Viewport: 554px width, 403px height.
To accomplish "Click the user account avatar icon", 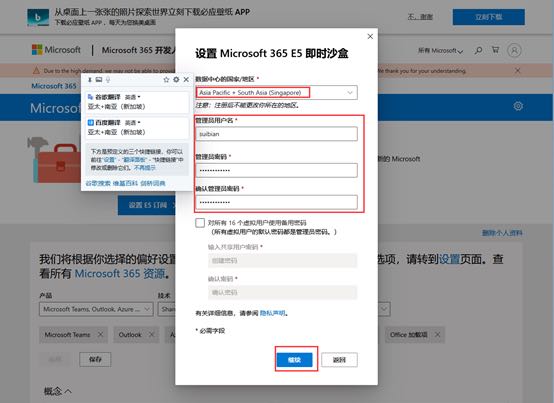I will [x=514, y=51].
